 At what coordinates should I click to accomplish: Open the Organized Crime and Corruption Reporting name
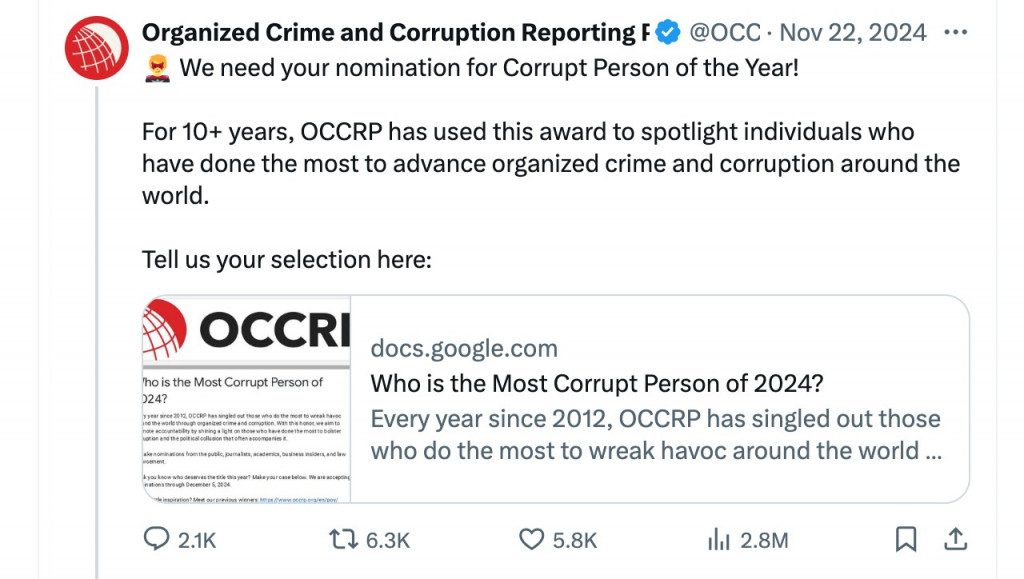388,33
